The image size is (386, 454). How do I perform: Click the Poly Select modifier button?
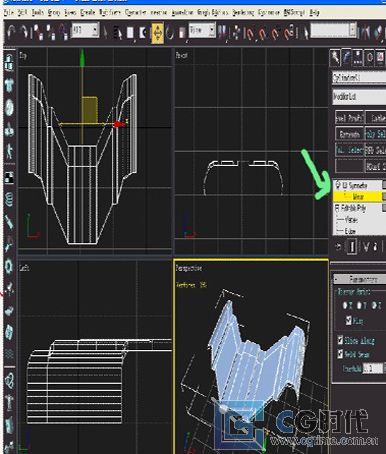pos(376,134)
